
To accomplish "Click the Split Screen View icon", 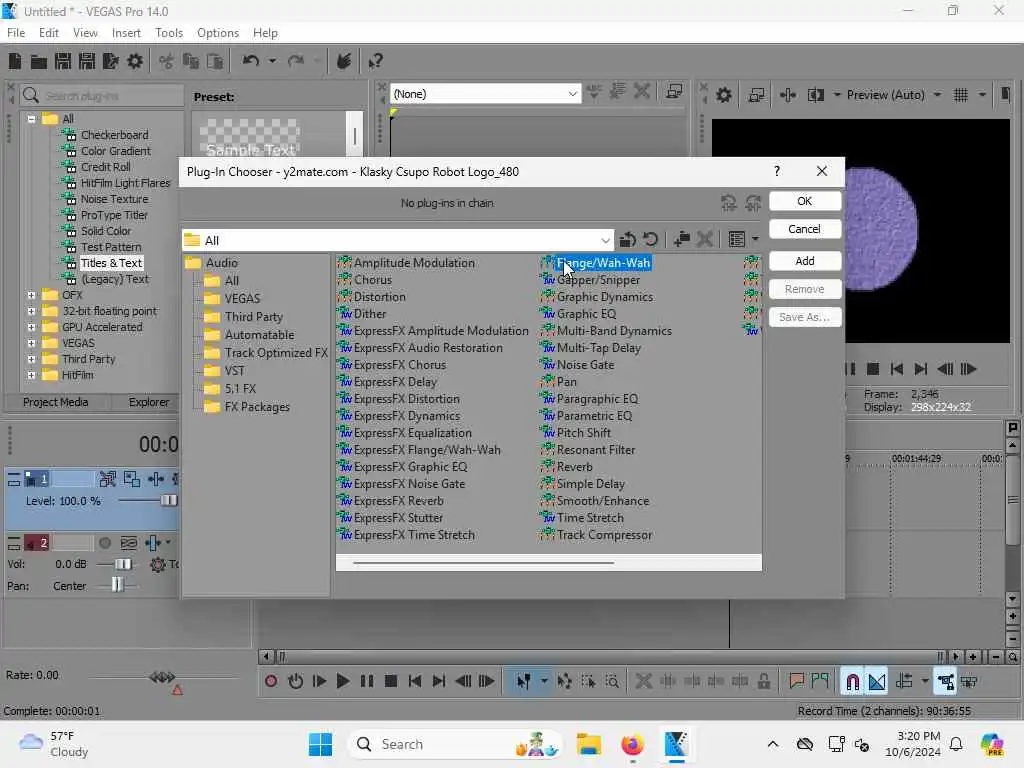I will (x=816, y=95).
